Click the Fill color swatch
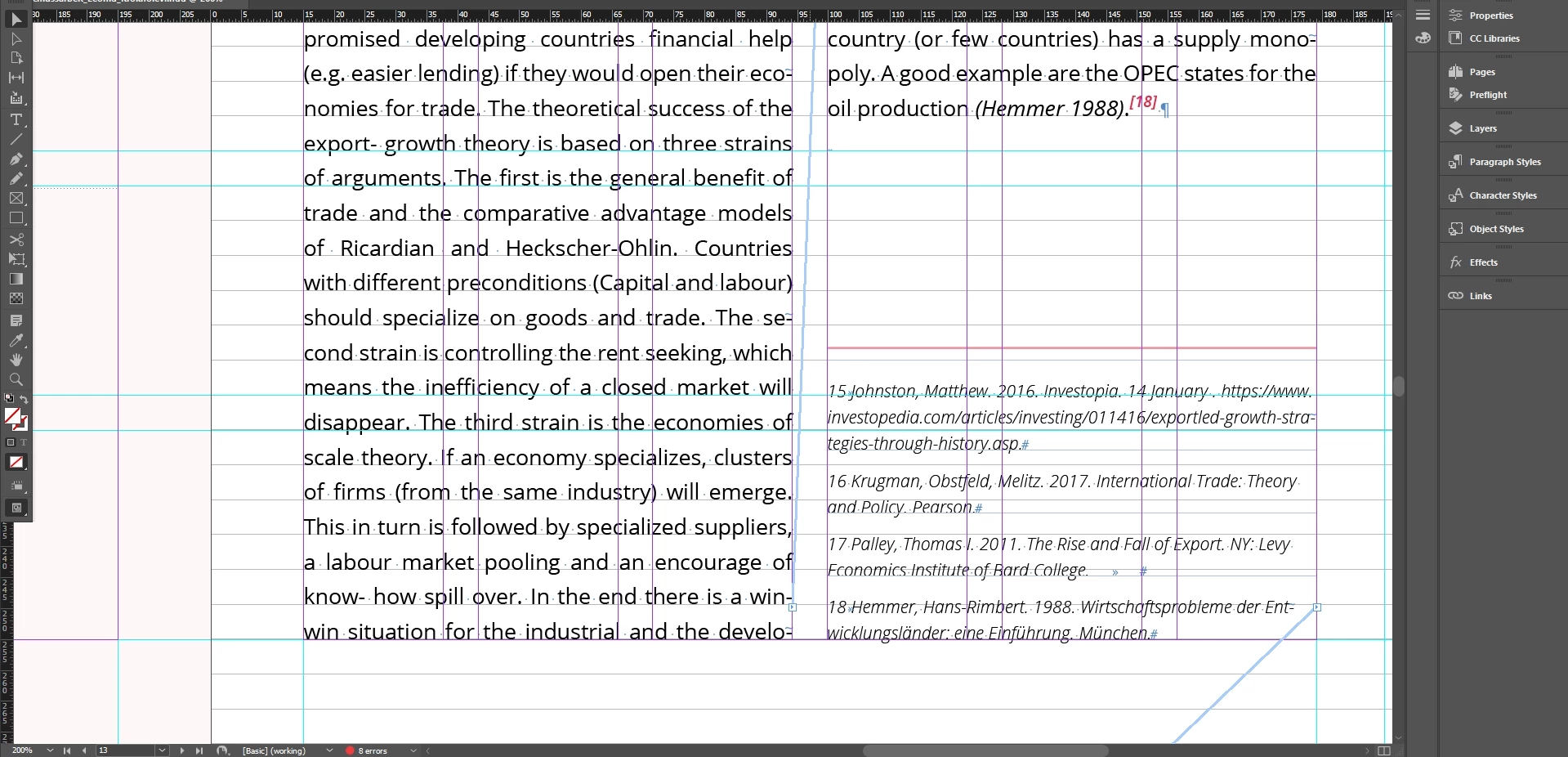The image size is (1568, 757). pos(12,416)
